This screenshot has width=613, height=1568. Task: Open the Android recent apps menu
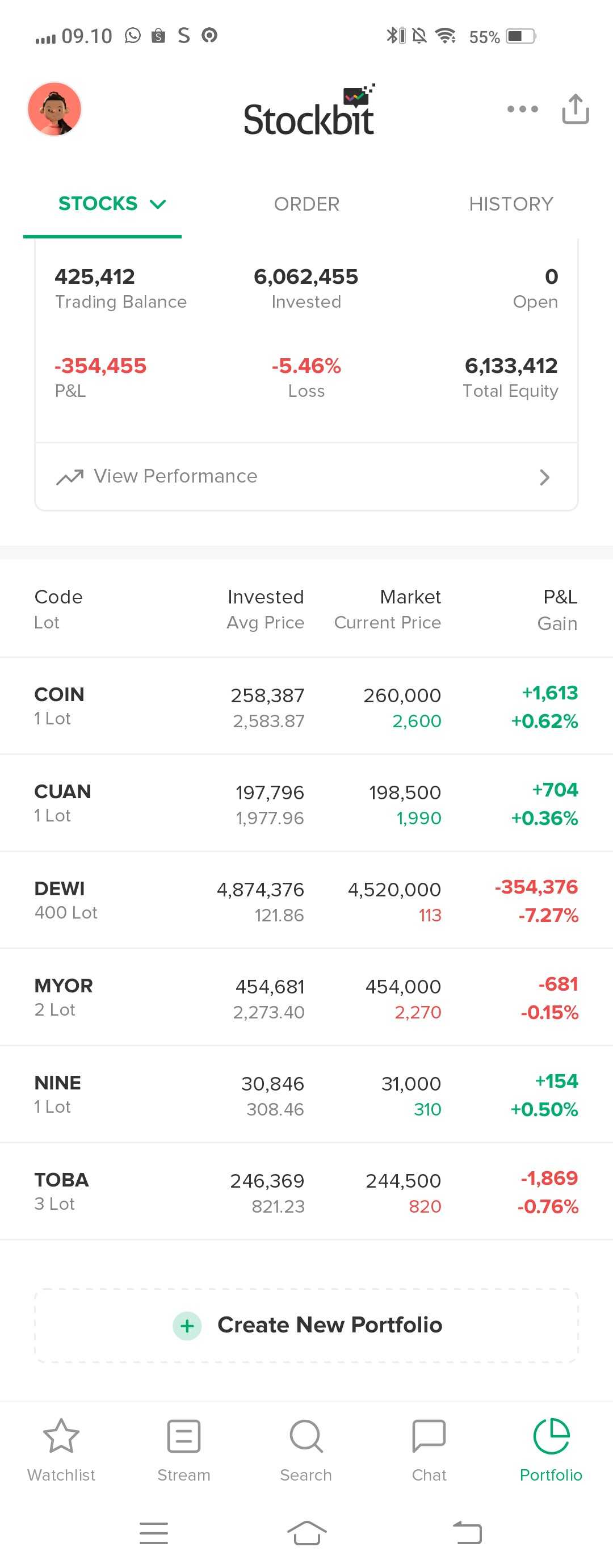(153, 1533)
